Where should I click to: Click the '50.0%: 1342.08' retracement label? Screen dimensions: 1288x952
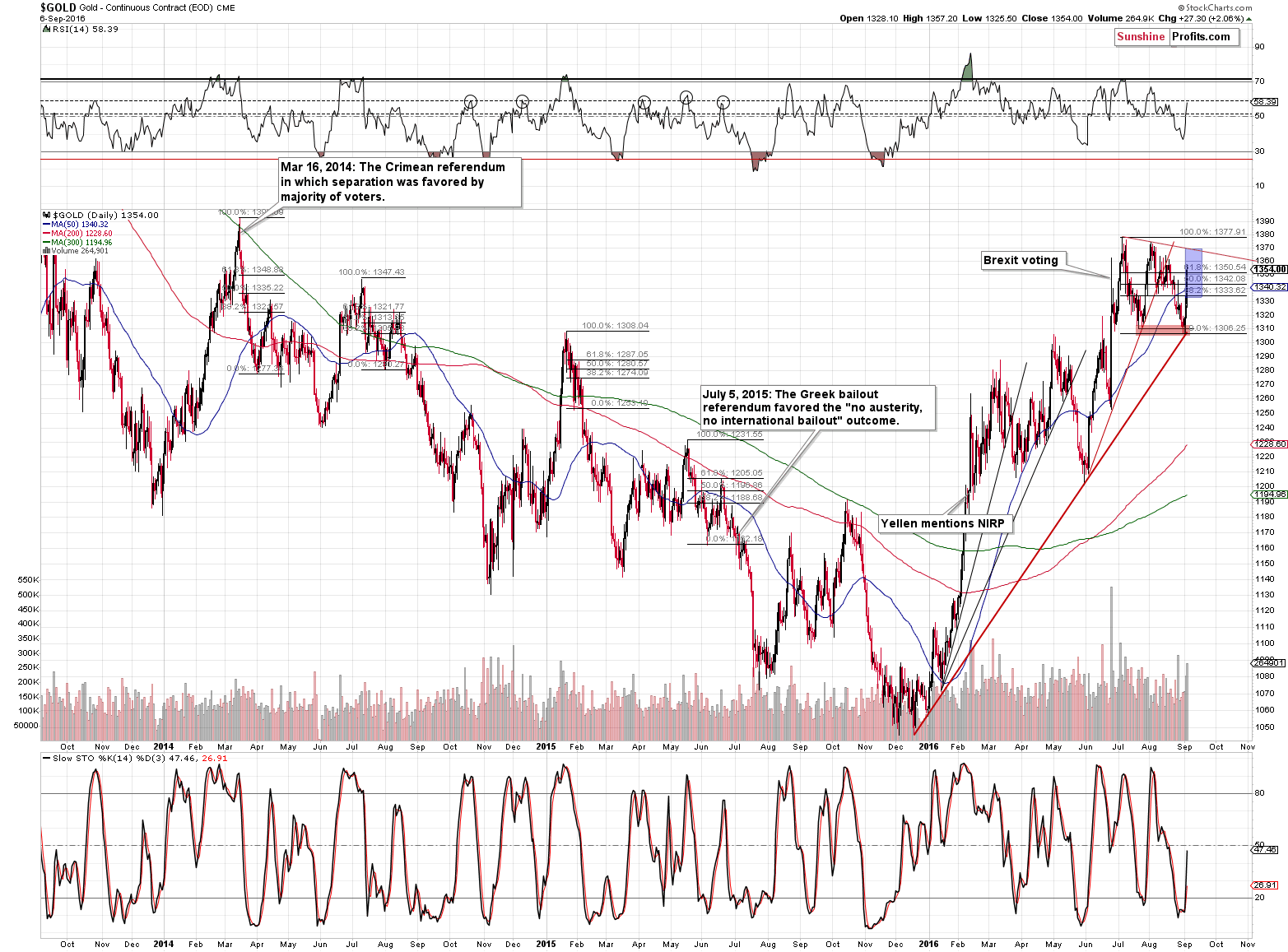[1215, 279]
